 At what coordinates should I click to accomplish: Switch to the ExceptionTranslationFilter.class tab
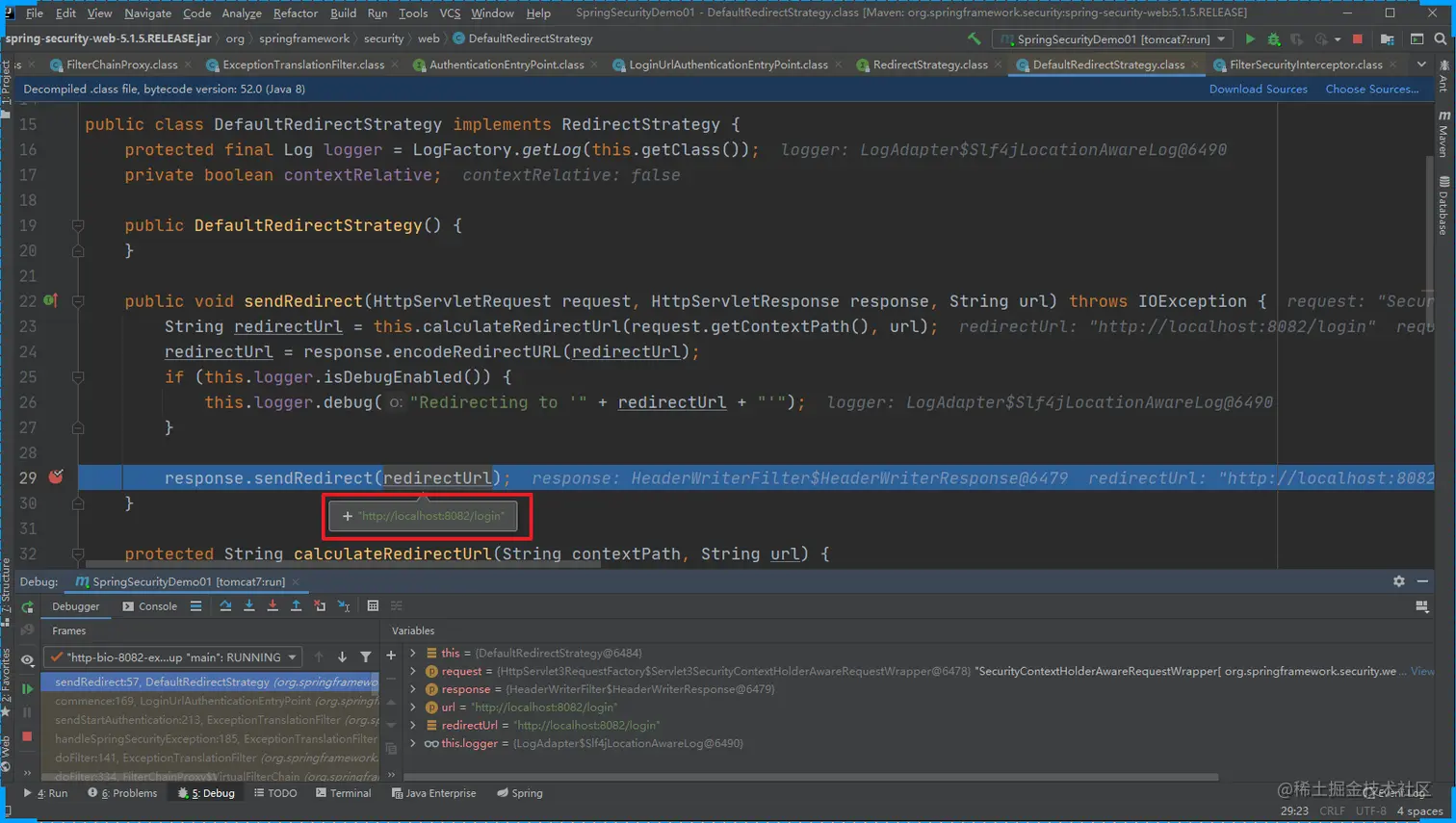click(x=302, y=64)
